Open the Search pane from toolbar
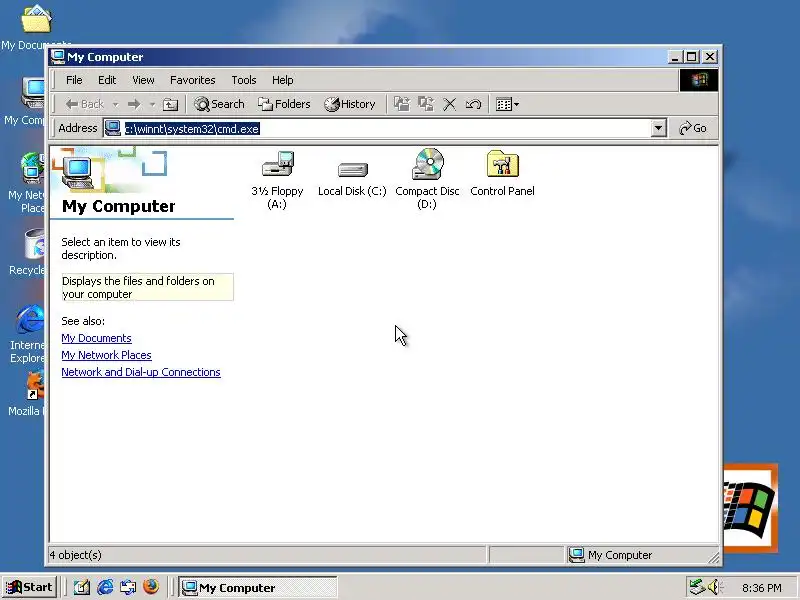The image size is (800, 600). pos(219,104)
